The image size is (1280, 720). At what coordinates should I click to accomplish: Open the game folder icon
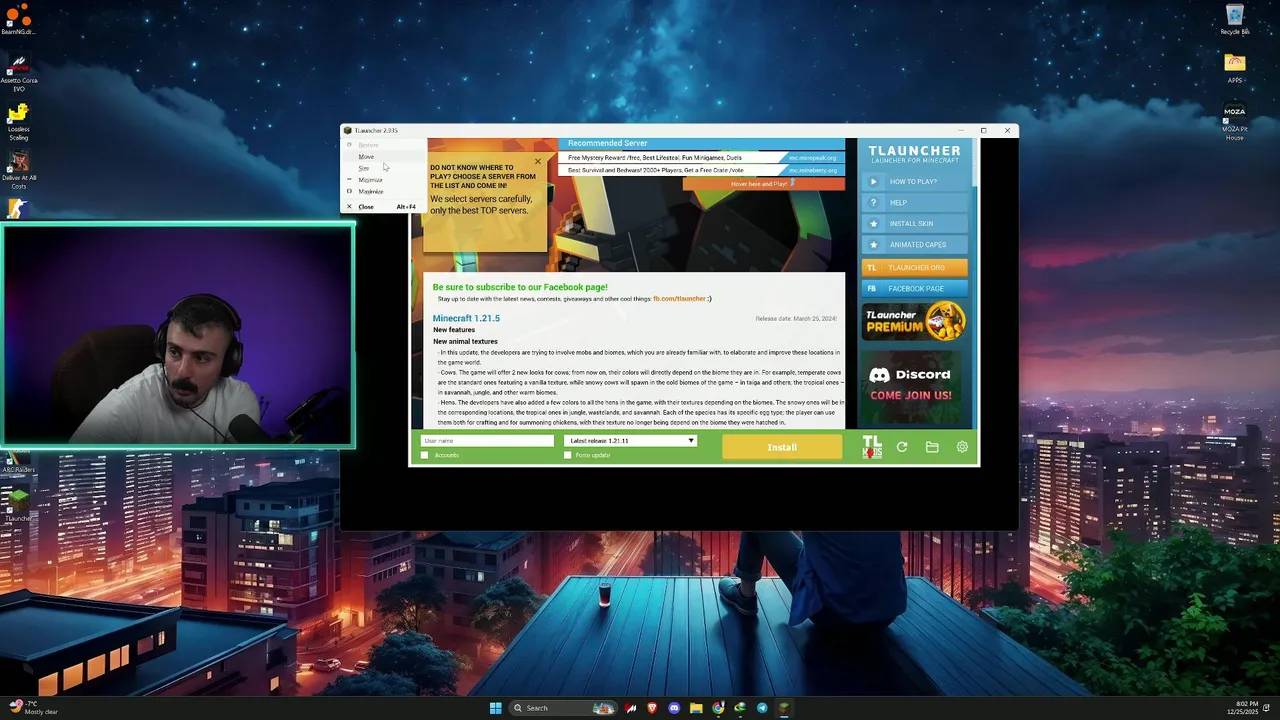(x=932, y=447)
